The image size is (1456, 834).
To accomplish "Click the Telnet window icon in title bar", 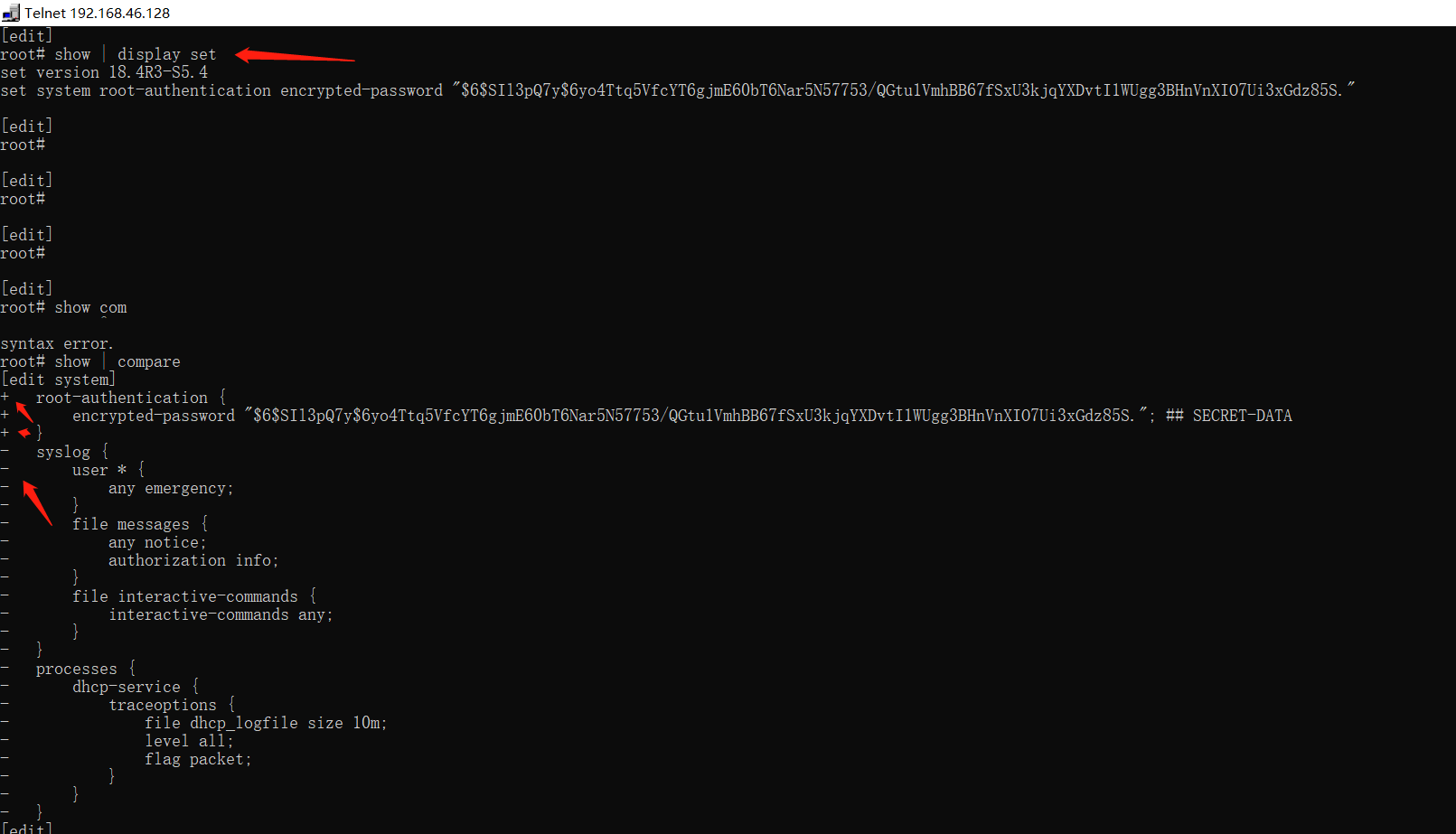I will pyautogui.click(x=11, y=13).
